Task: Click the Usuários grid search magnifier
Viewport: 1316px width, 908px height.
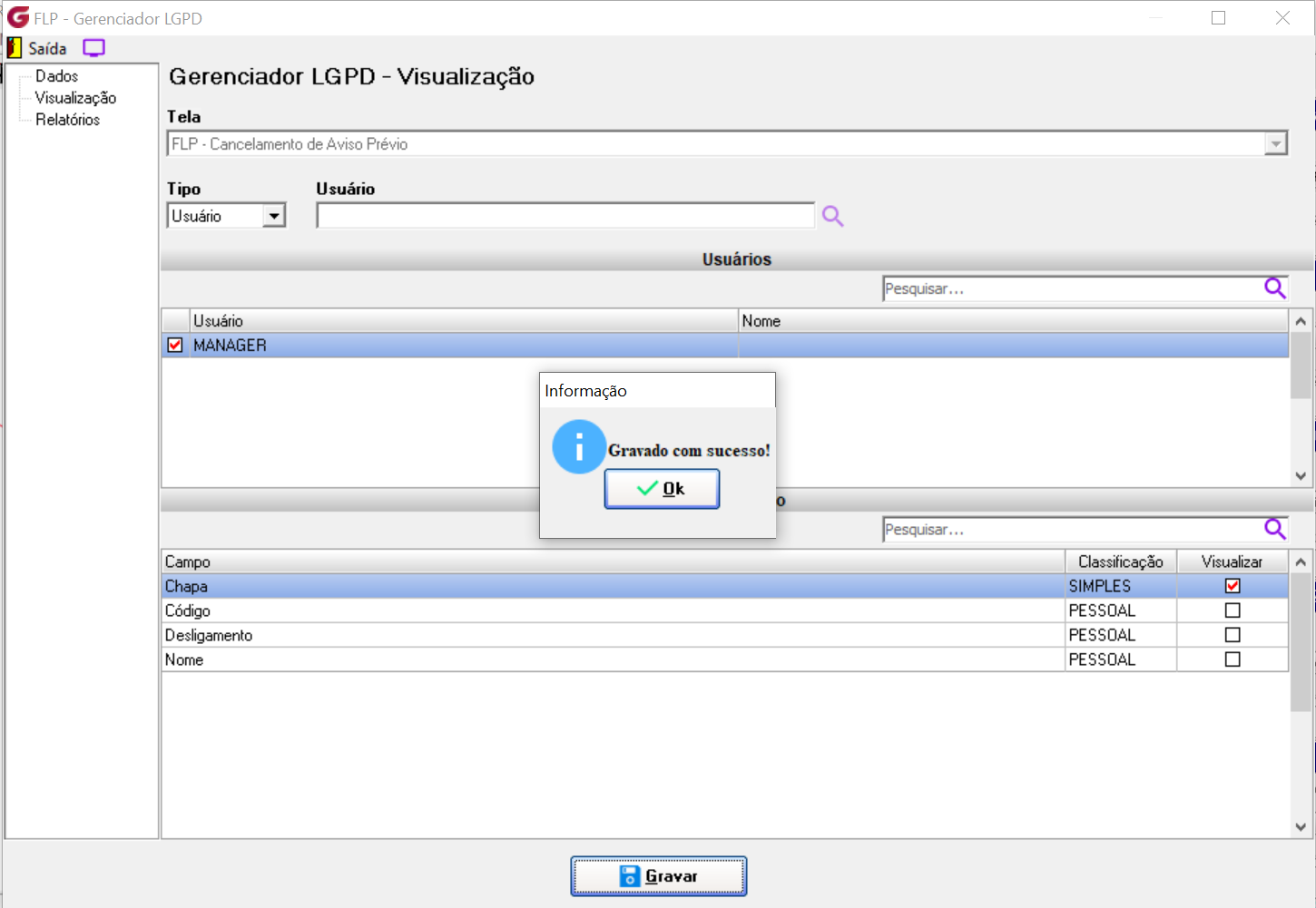Action: pyautogui.click(x=1275, y=288)
